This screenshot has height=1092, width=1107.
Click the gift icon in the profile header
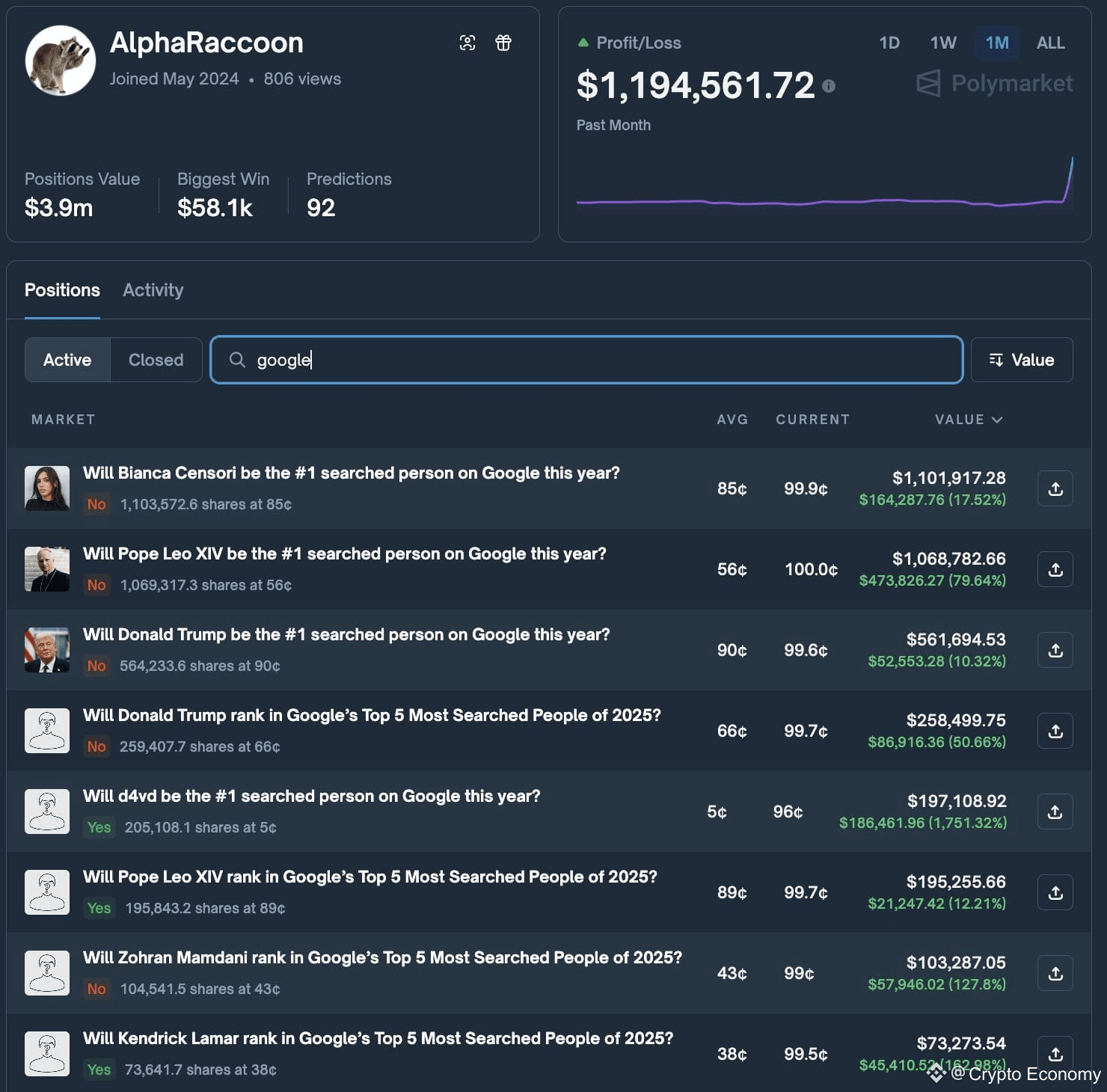coord(503,43)
